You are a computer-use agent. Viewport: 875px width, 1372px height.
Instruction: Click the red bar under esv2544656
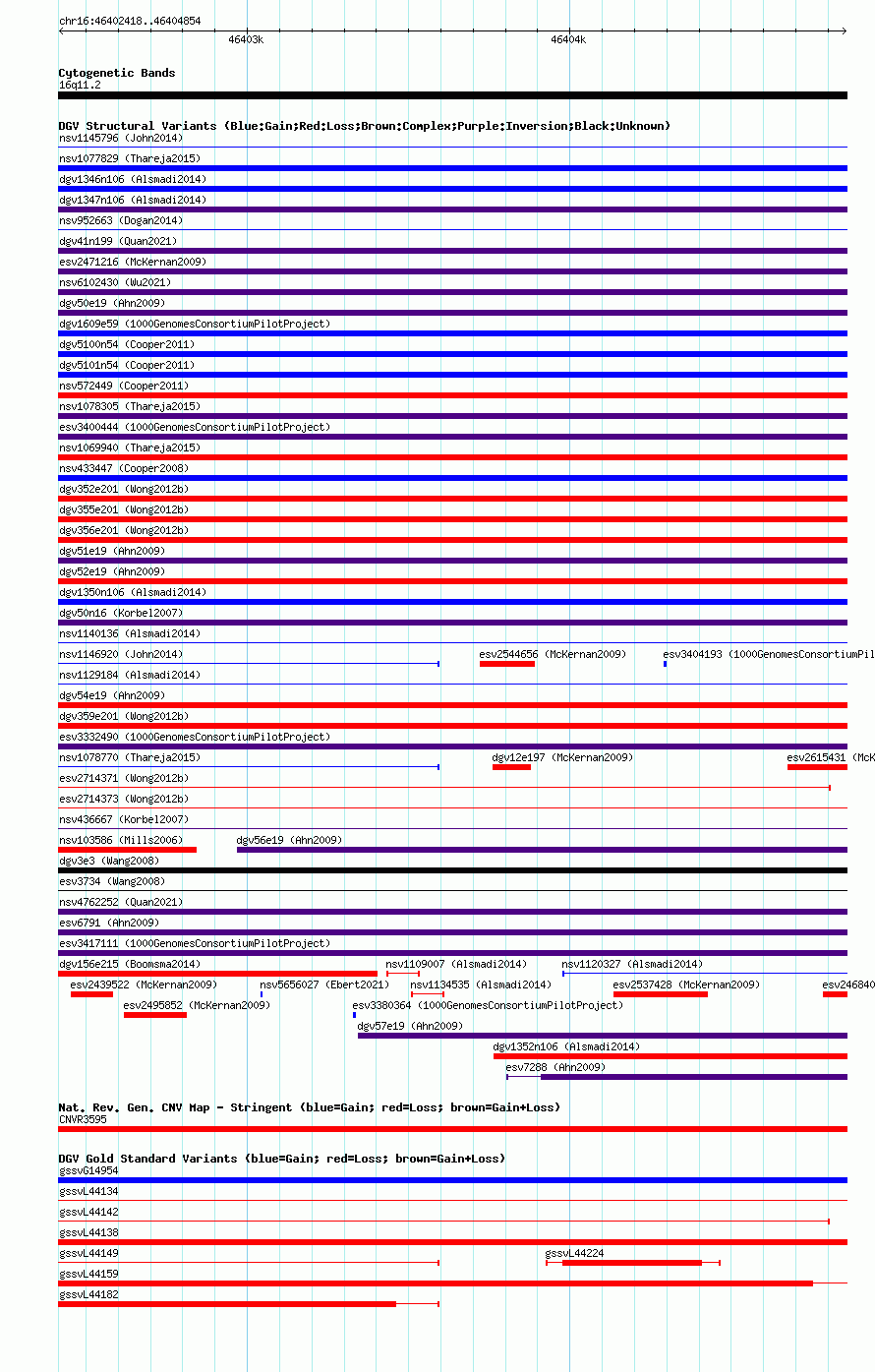[507, 664]
